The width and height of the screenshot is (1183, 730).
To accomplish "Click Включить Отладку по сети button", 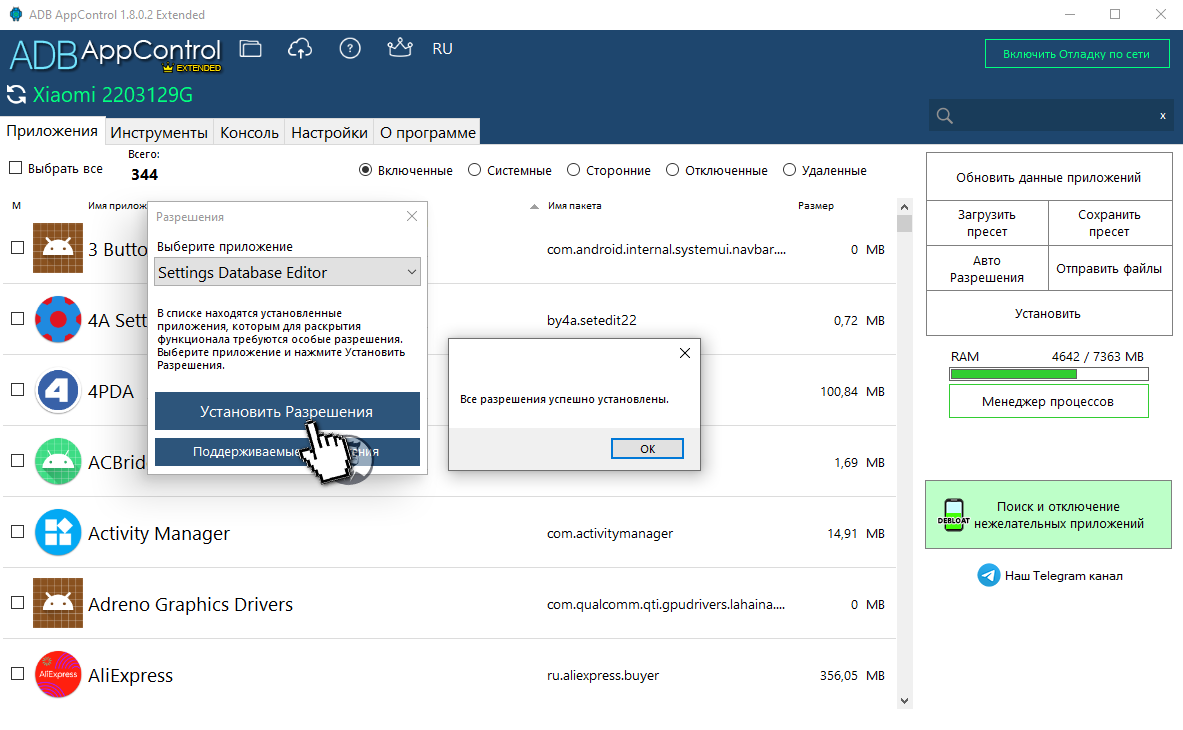I will pos(1077,54).
